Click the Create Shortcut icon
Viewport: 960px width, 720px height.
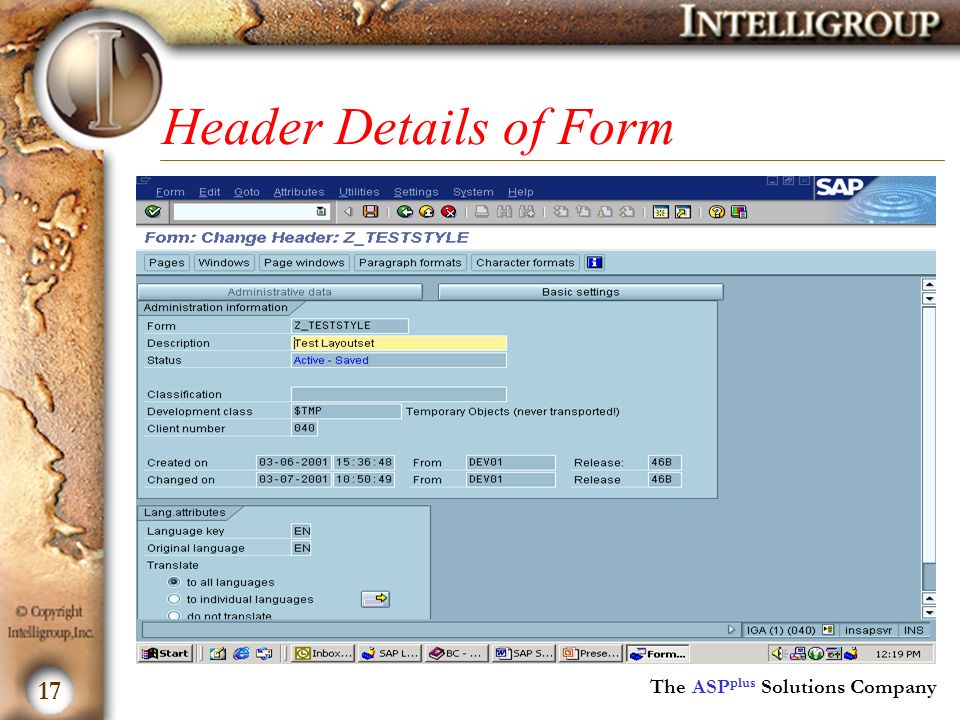[x=683, y=212]
